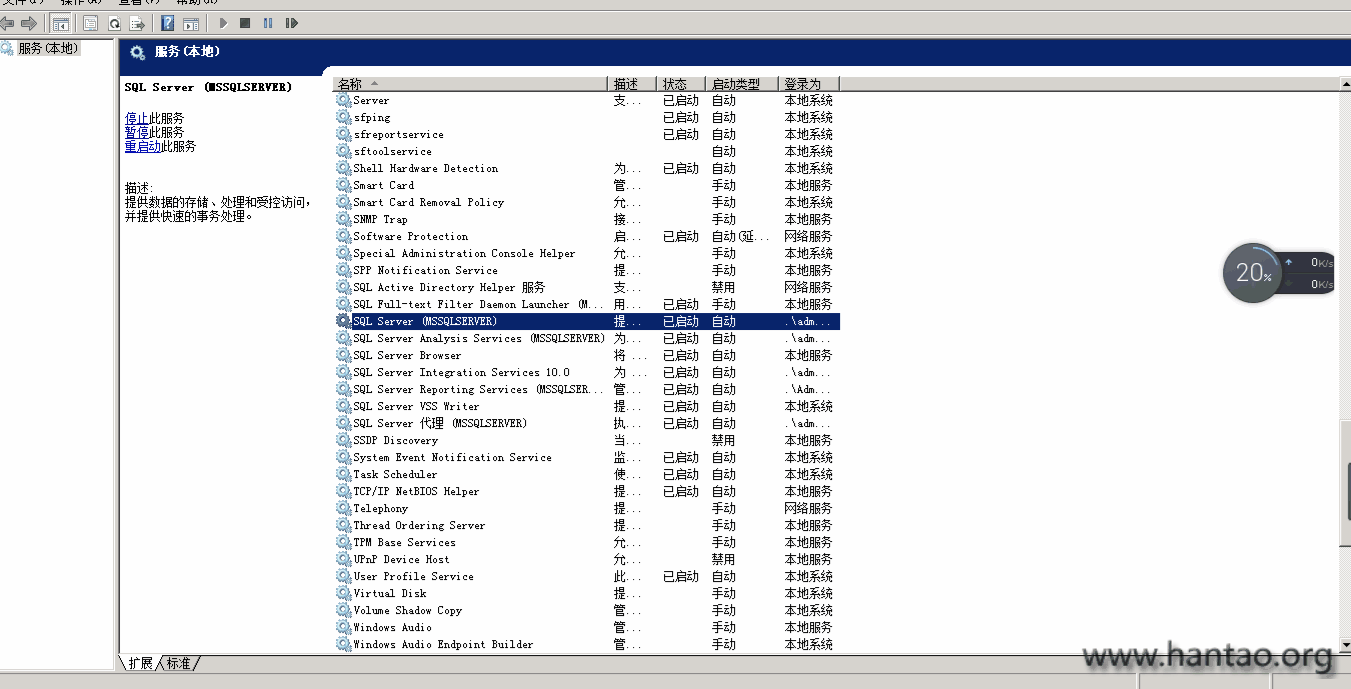Click the 重启动 link to restart service
The image size is (1351, 689).
[x=143, y=146]
